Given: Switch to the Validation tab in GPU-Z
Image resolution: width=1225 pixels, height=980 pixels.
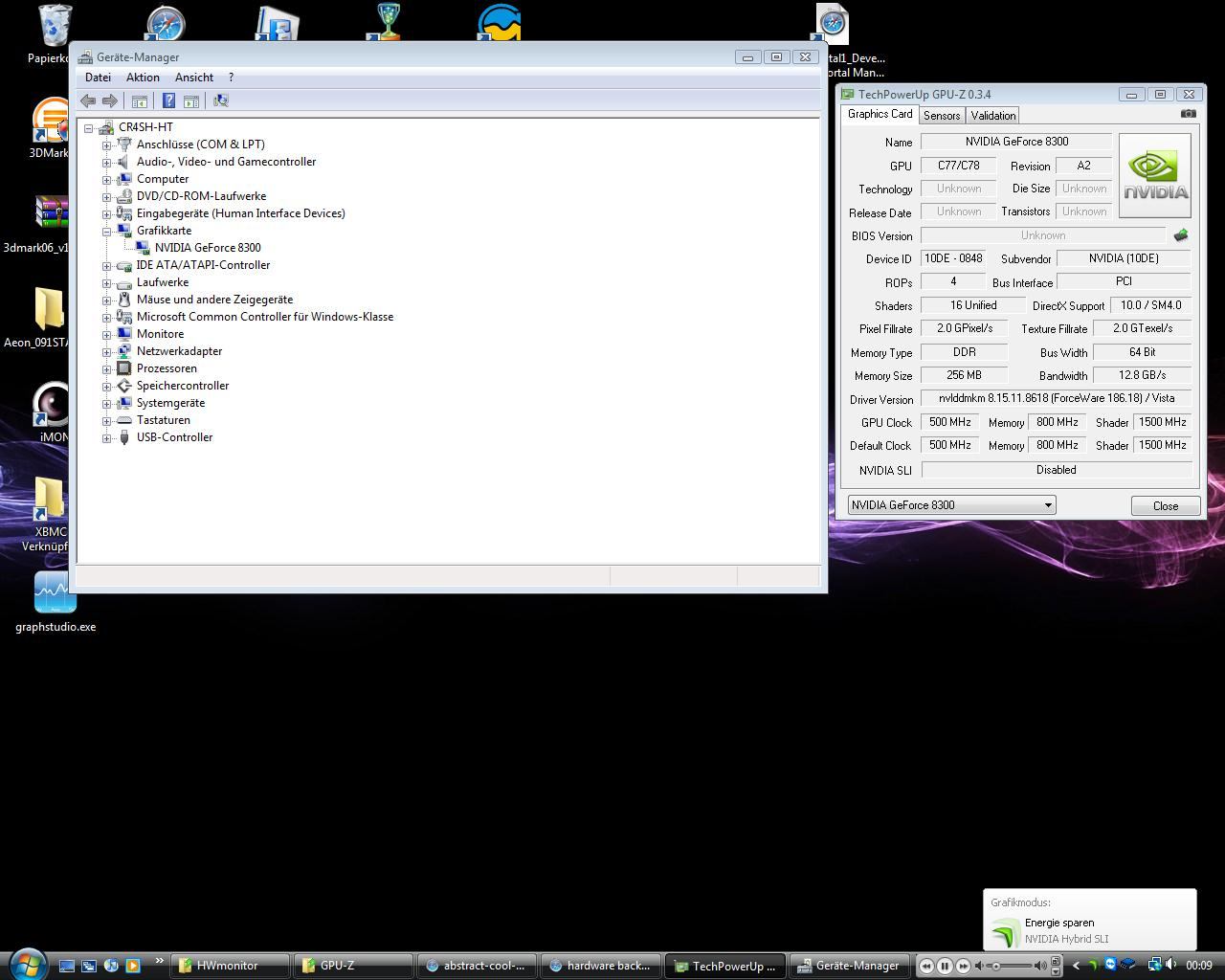Looking at the screenshot, I should click(992, 116).
